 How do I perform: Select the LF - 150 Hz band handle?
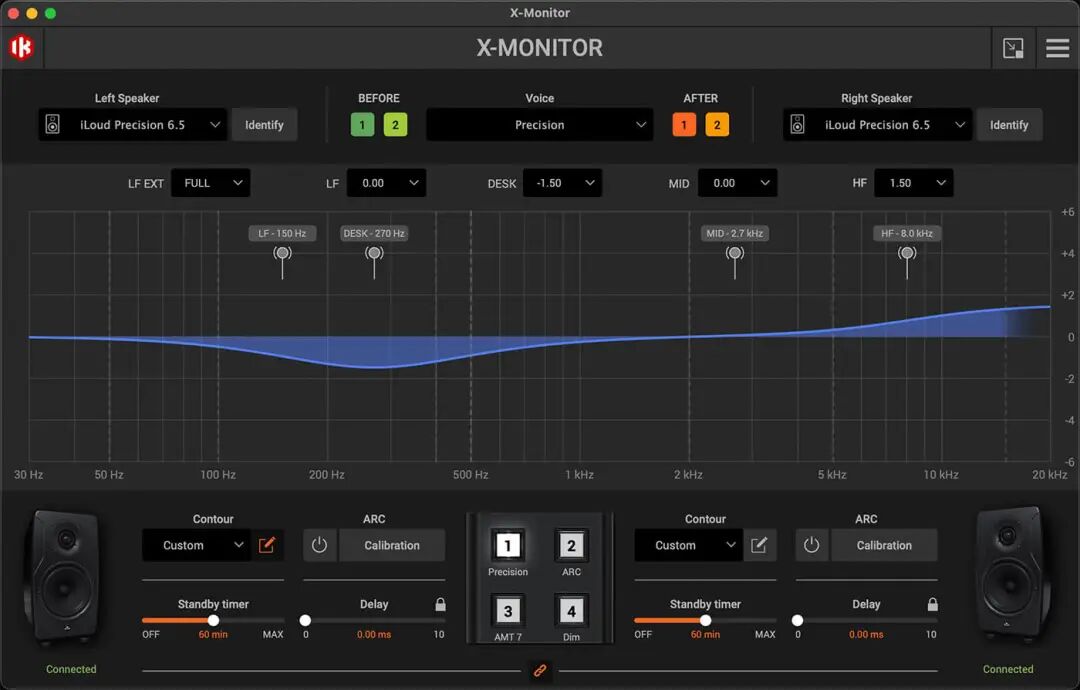click(282, 253)
